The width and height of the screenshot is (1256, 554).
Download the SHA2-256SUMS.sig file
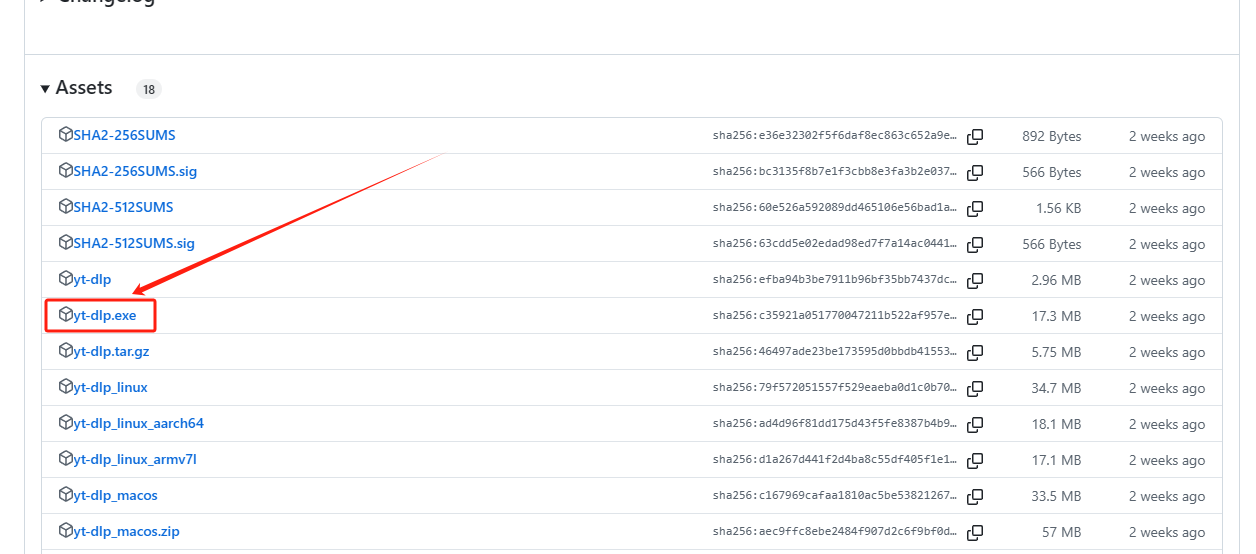coord(135,171)
